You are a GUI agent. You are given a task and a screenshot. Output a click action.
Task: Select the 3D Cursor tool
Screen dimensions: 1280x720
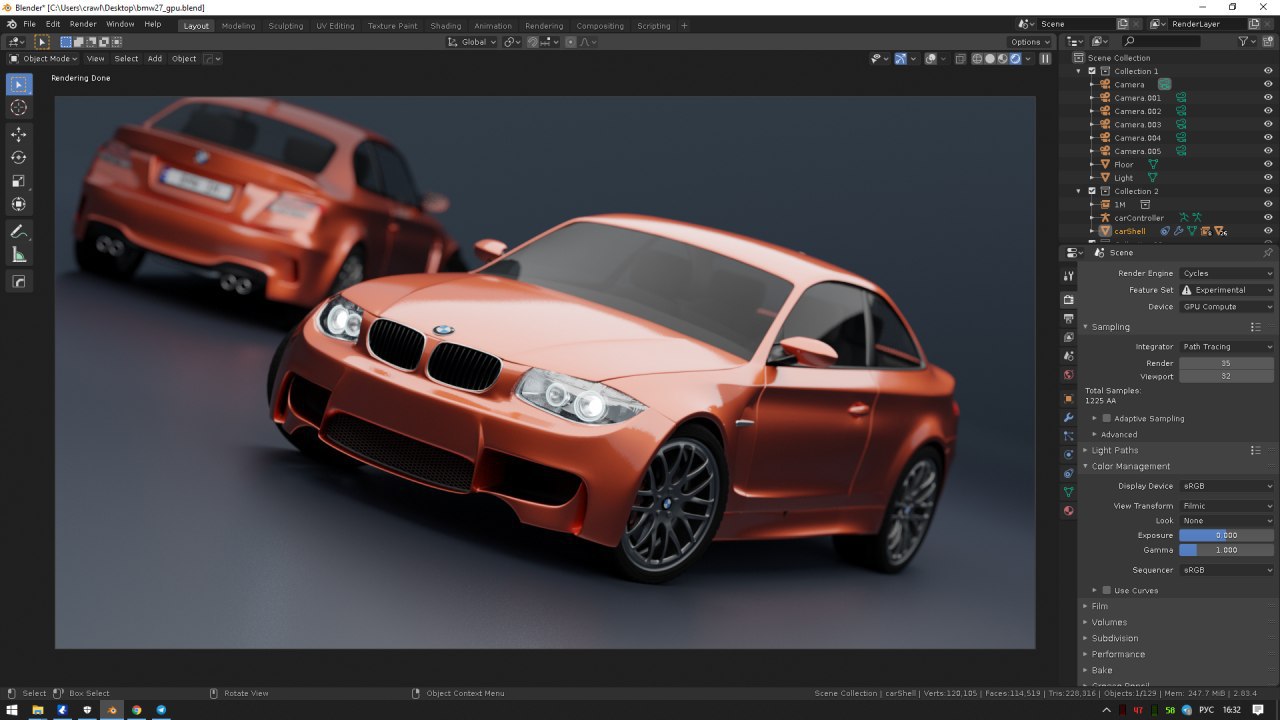(19, 108)
